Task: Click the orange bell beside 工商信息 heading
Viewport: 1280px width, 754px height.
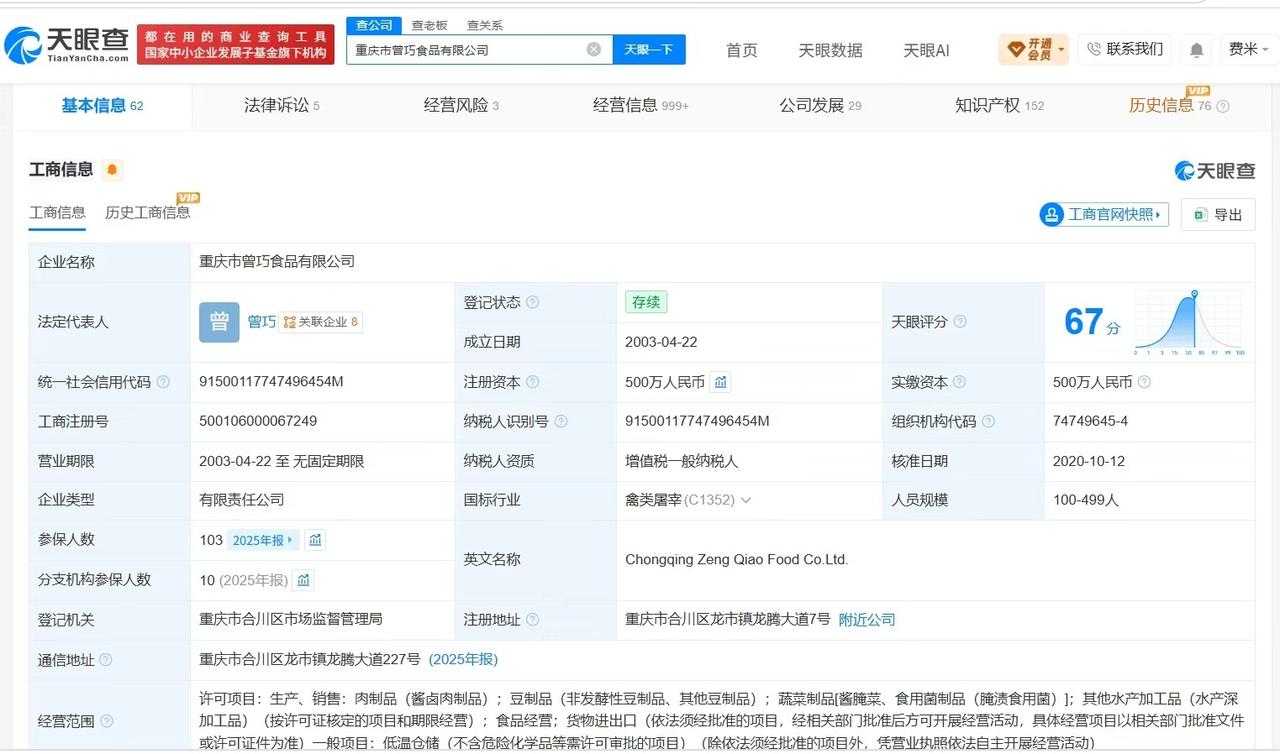Action: click(x=112, y=170)
